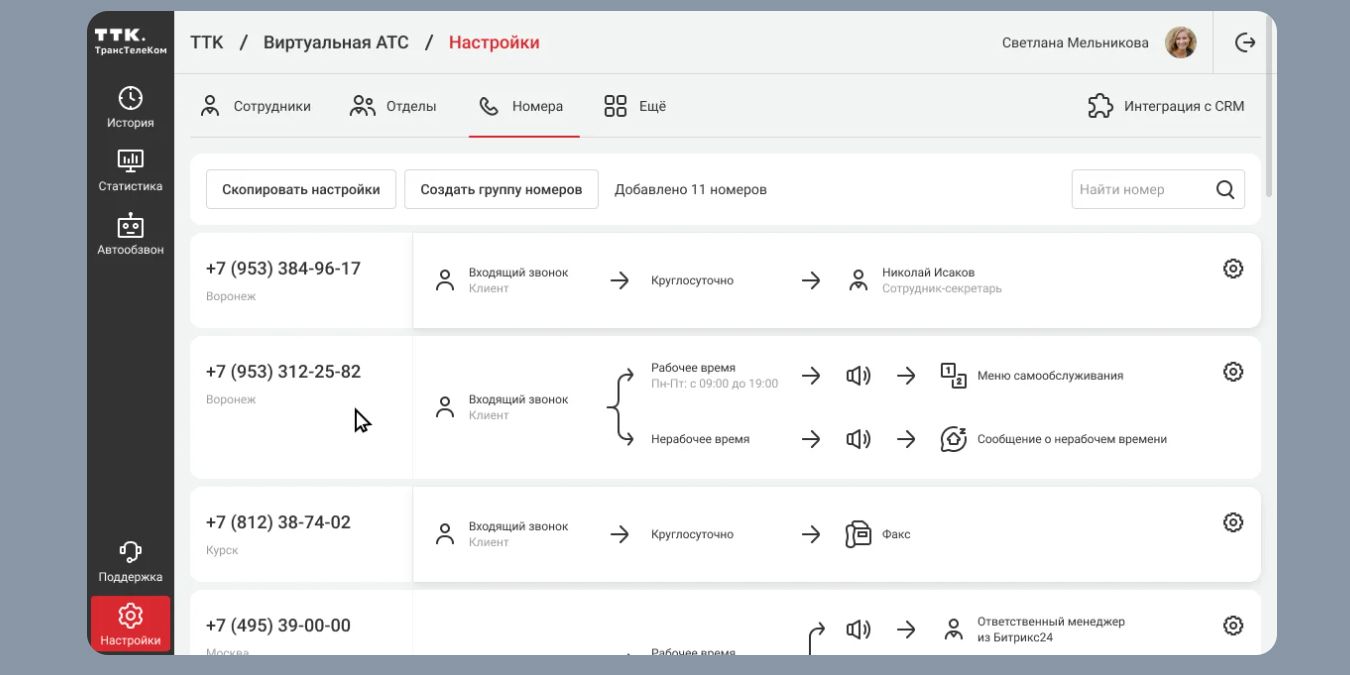The image size is (1350, 675).
Task: Click the Настройки breadcrumb in header
Action: click(494, 42)
